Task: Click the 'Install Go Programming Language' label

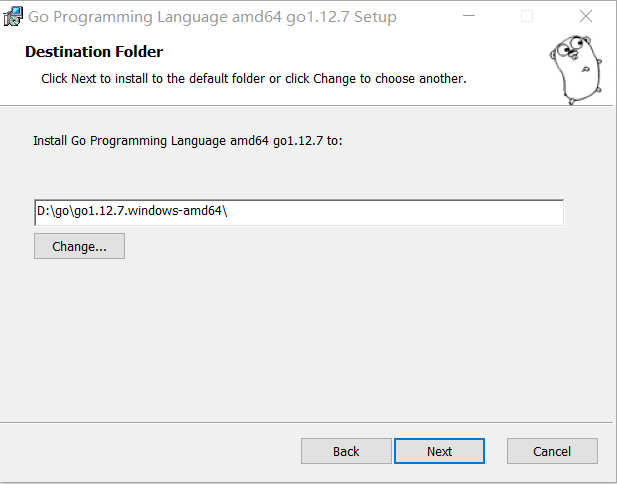Action: tap(188, 142)
